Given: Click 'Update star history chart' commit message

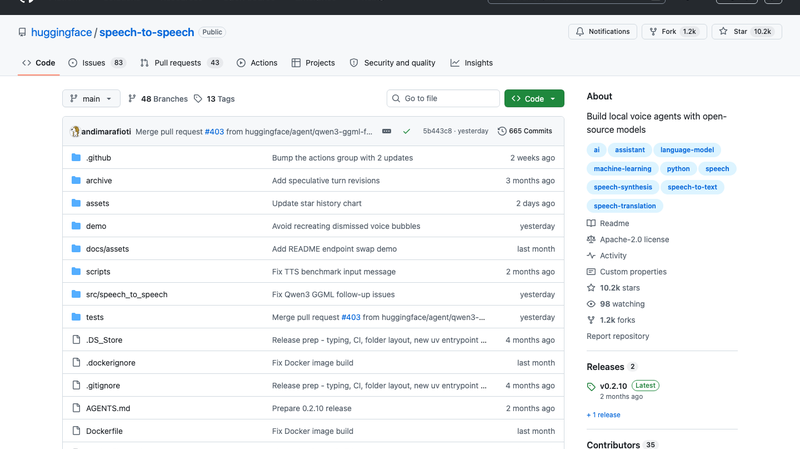Looking at the screenshot, I should tap(316, 203).
